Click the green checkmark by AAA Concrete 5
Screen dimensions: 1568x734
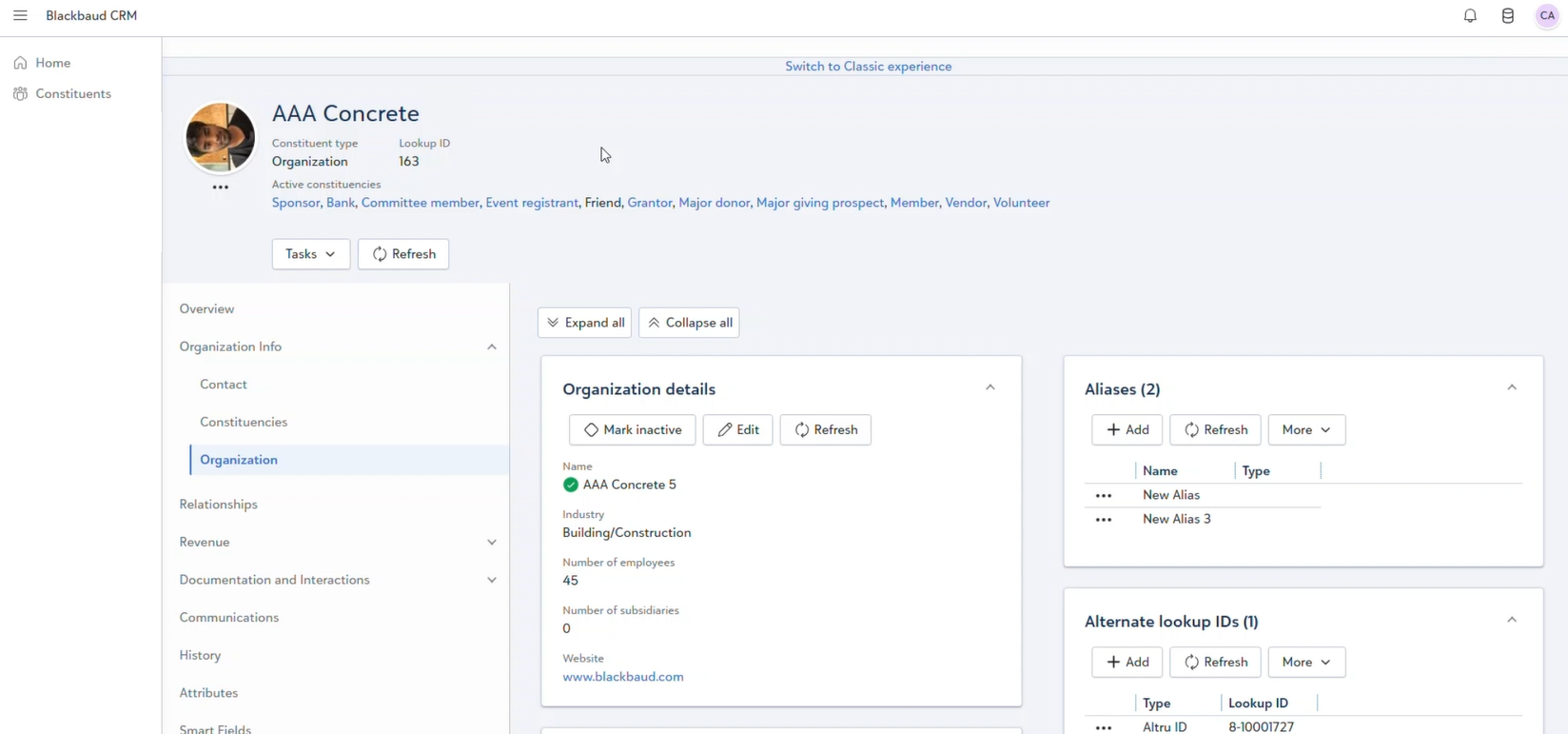pos(571,485)
